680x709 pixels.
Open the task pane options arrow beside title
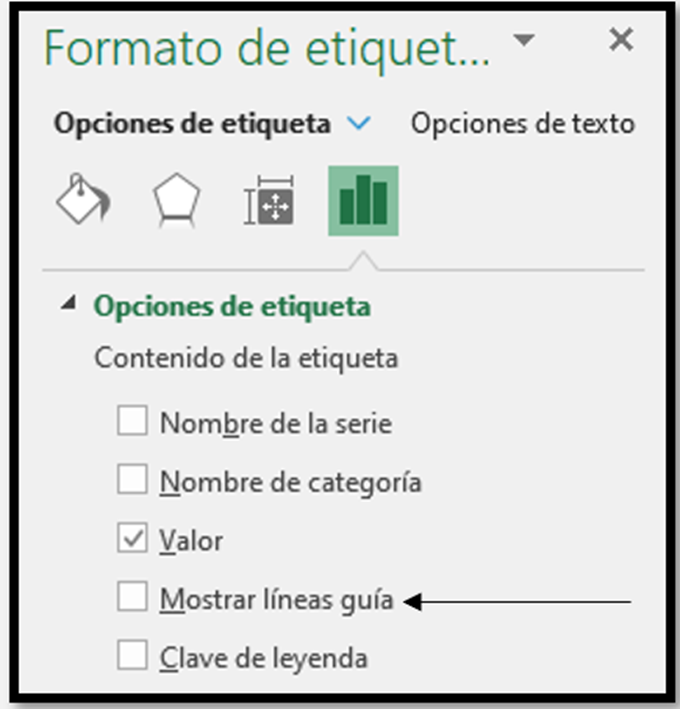click(524, 40)
